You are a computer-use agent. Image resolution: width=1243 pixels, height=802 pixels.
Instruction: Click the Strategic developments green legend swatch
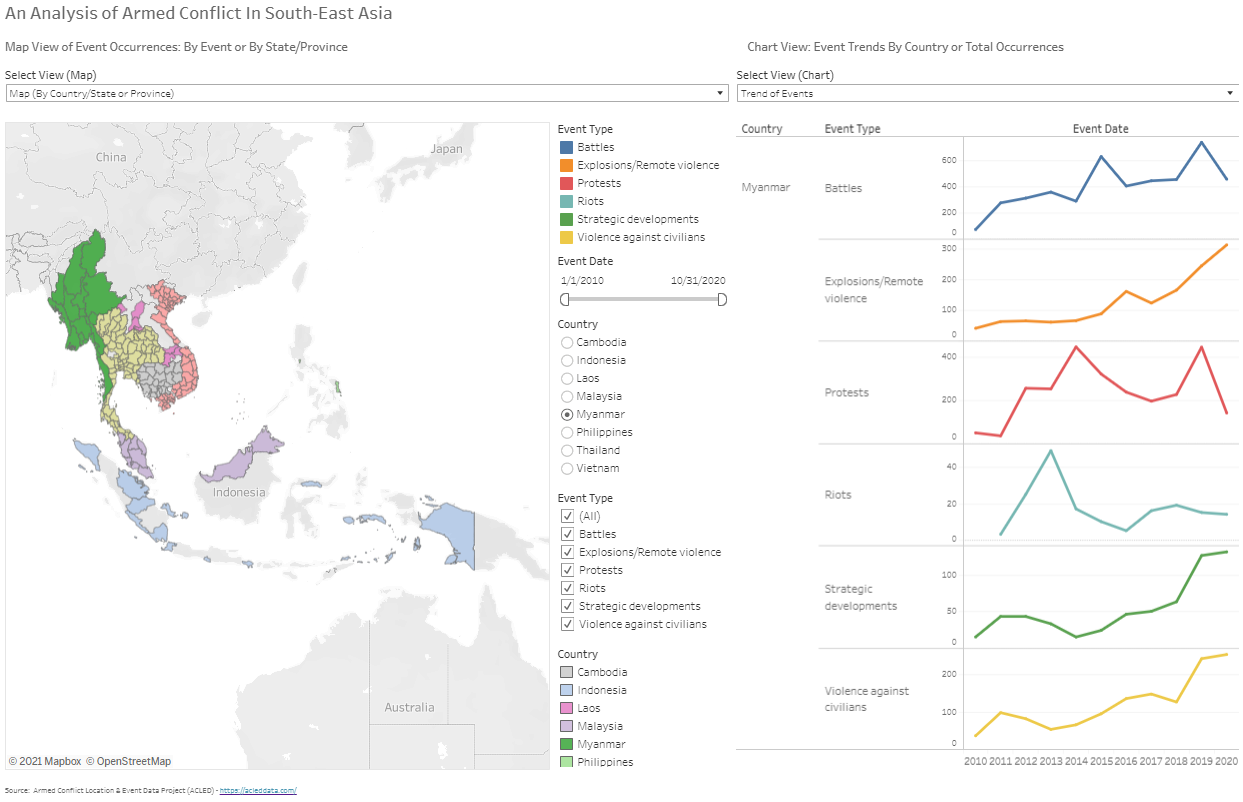pyautogui.click(x=566, y=220)
